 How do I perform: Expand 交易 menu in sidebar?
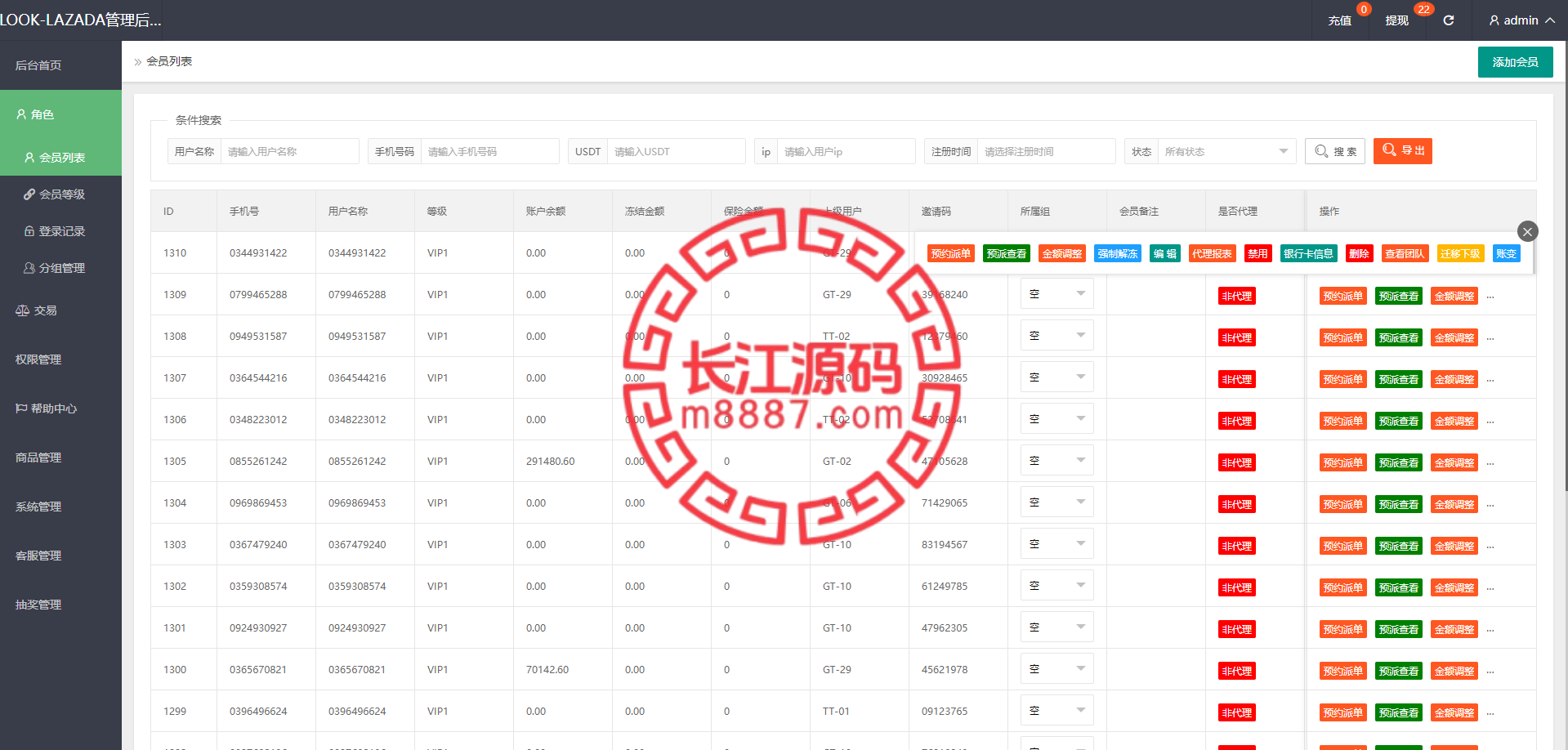click(60, 310)
